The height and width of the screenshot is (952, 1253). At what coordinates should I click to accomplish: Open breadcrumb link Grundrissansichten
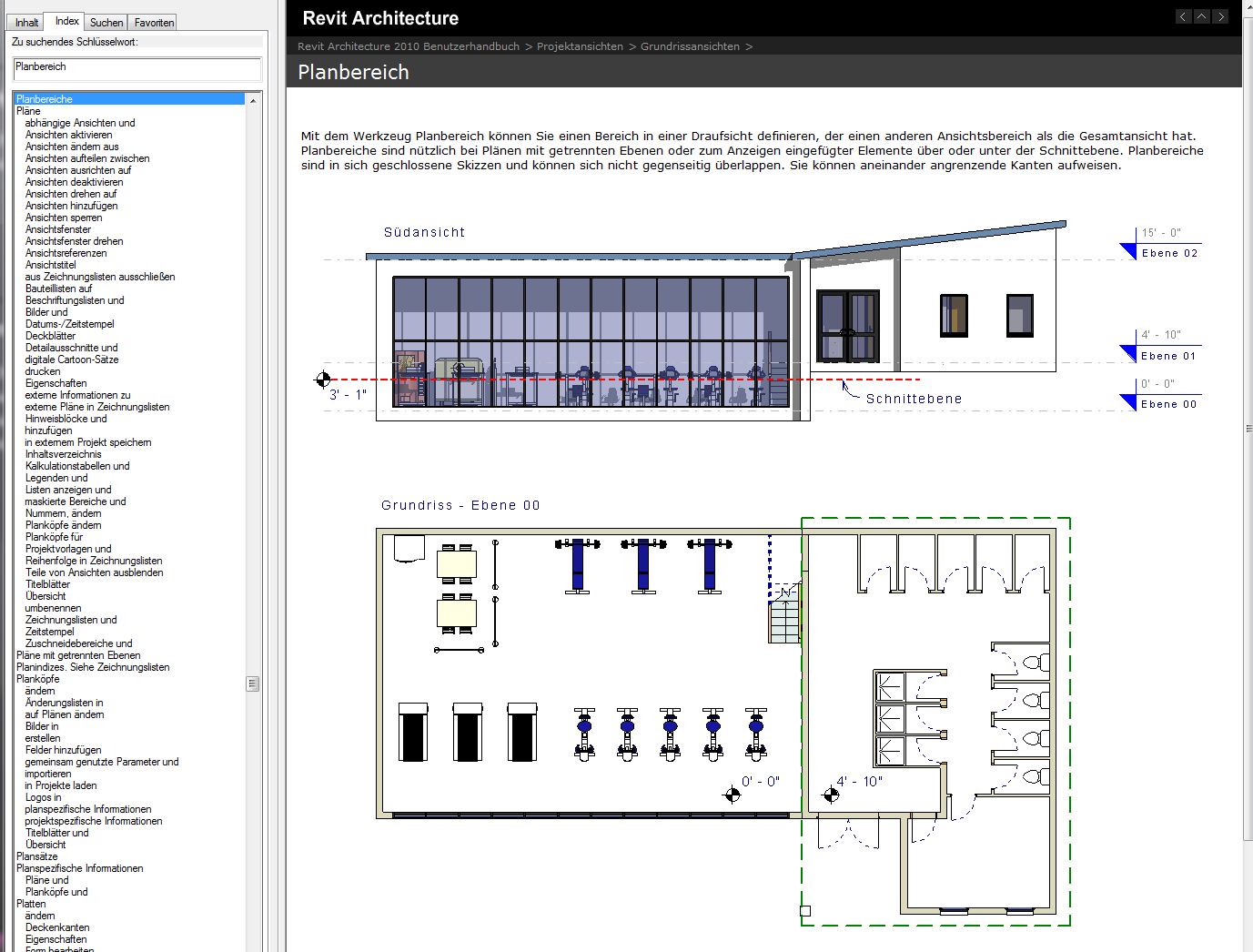point(690,46)
